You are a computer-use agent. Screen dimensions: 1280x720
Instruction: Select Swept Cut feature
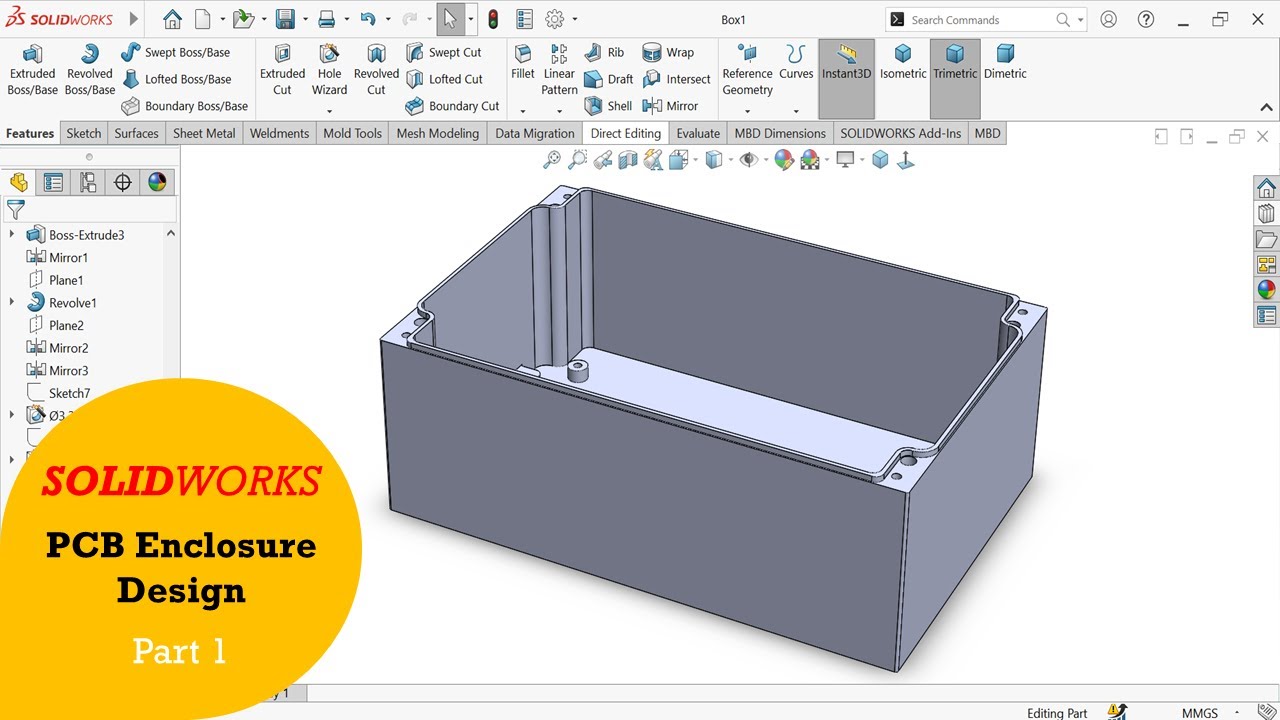coord(443,52)
